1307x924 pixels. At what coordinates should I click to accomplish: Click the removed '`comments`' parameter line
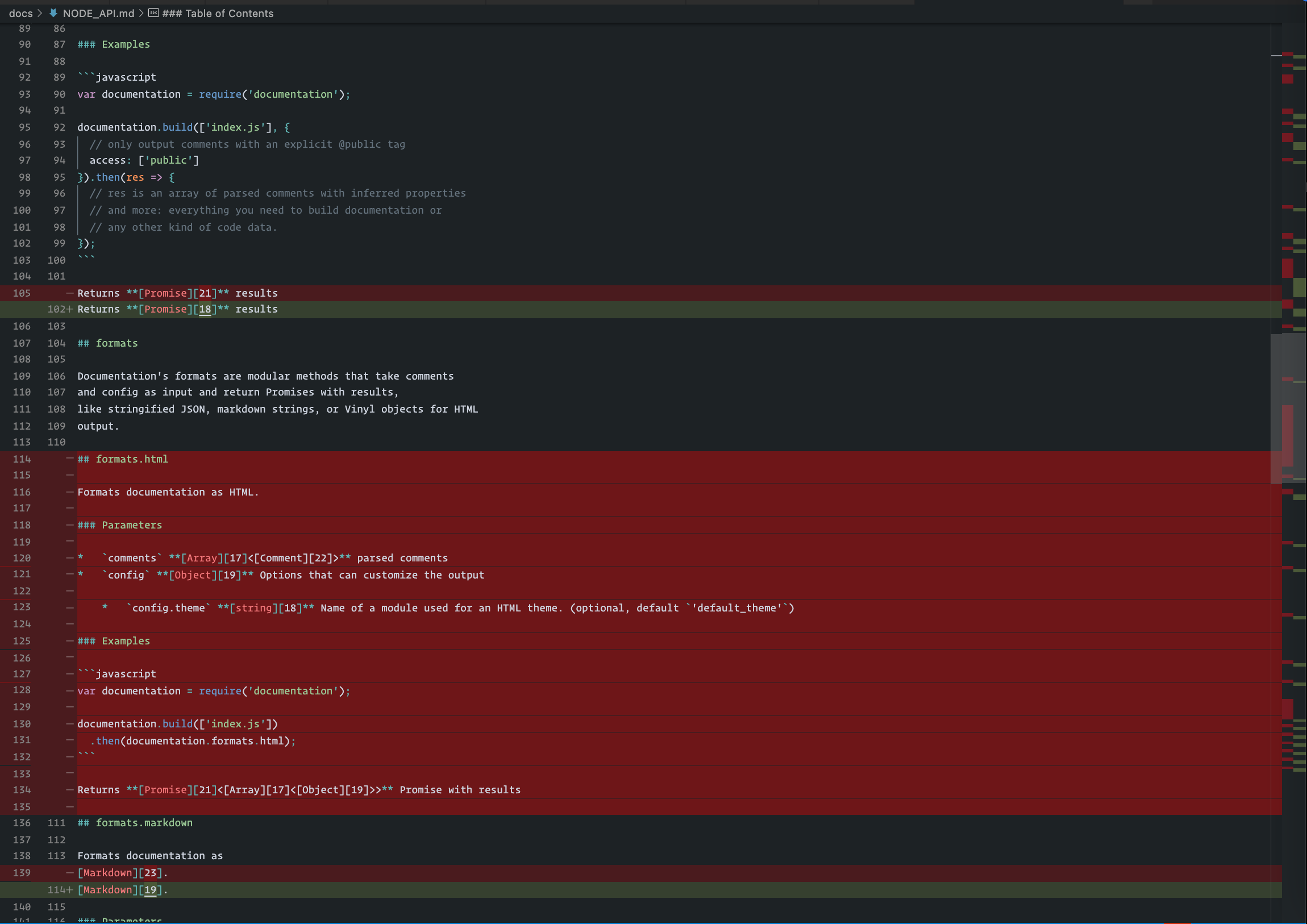(x=263, y=559)
